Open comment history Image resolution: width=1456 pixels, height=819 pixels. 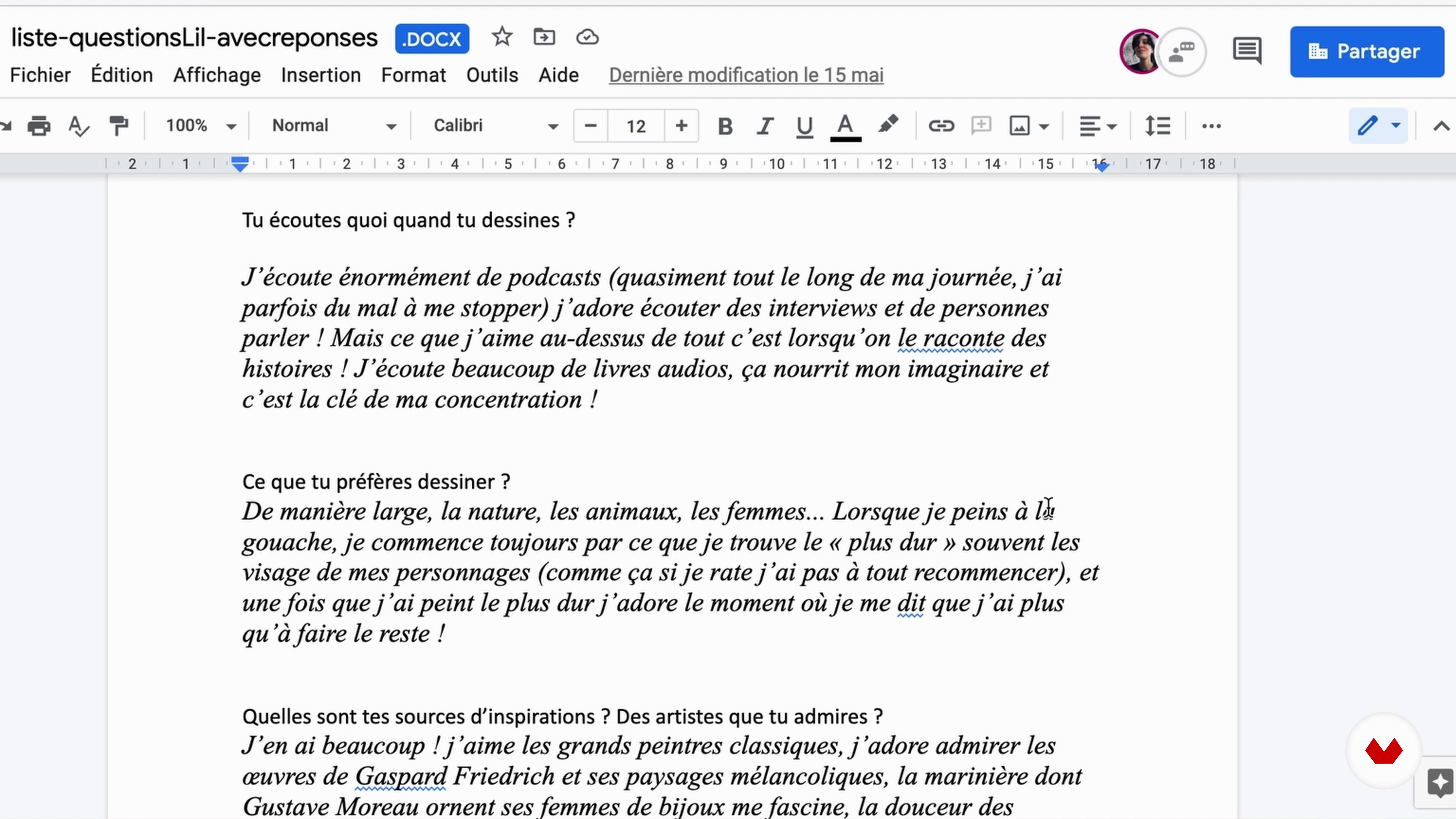[x=1247, y=51]
